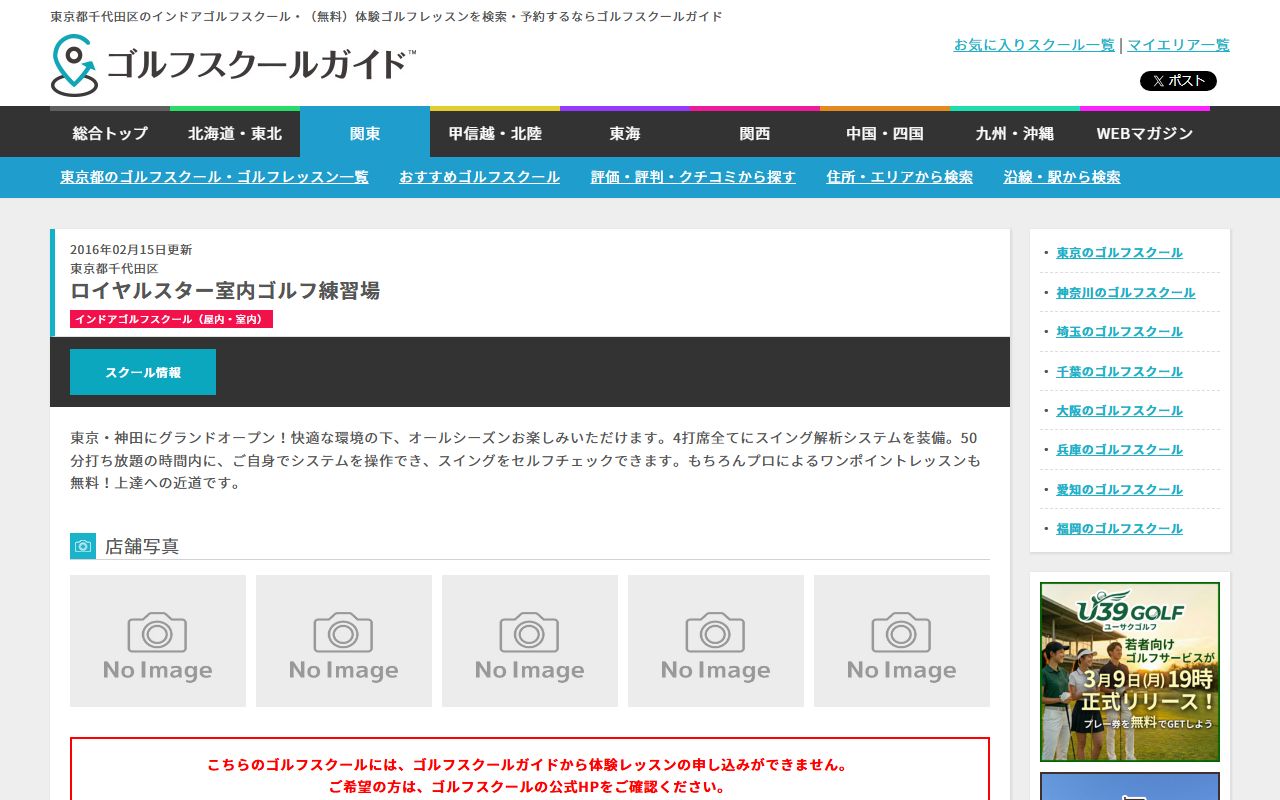Click the 店舗写真 section heading

(142, 547)
